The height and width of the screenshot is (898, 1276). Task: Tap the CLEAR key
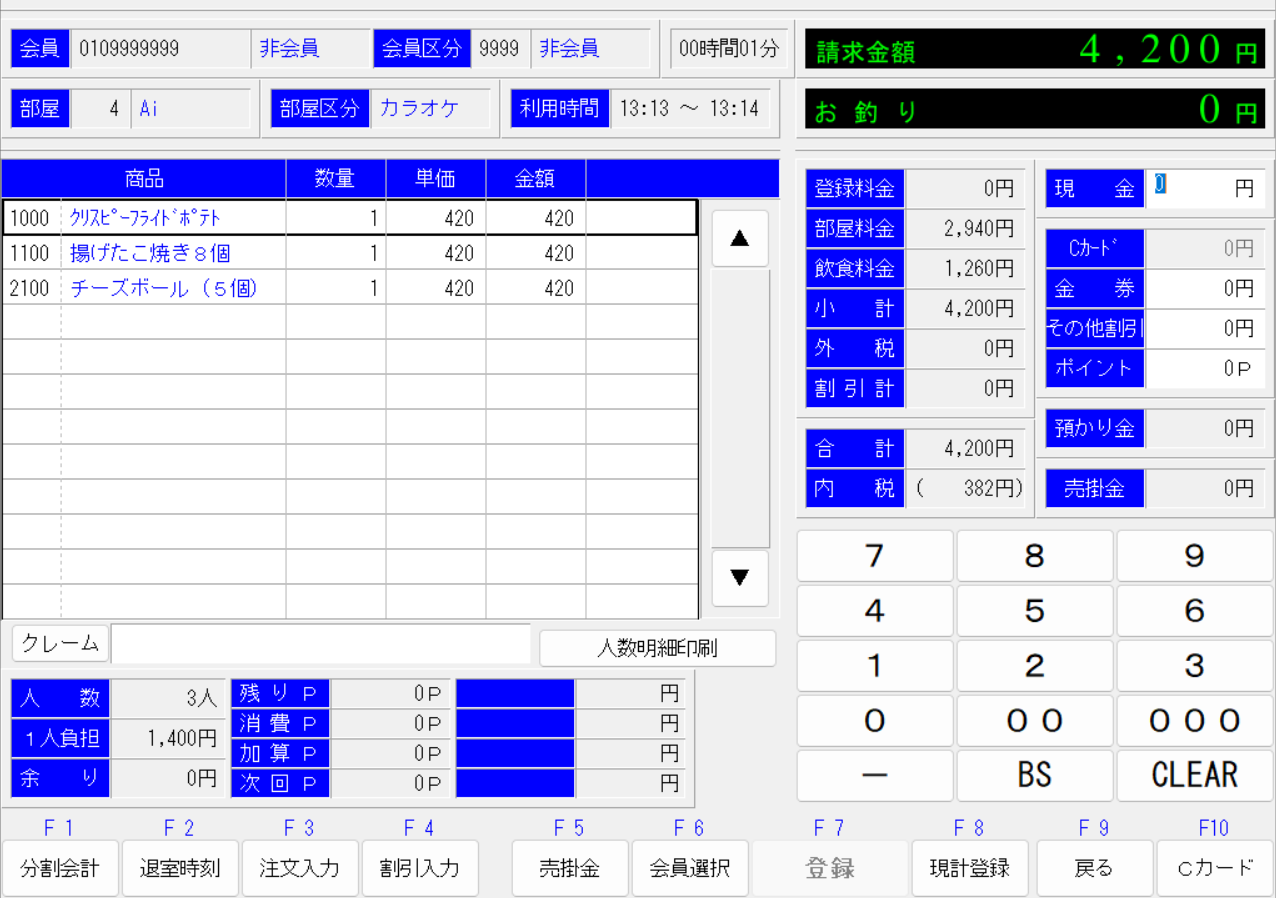tap(1195, 775)
